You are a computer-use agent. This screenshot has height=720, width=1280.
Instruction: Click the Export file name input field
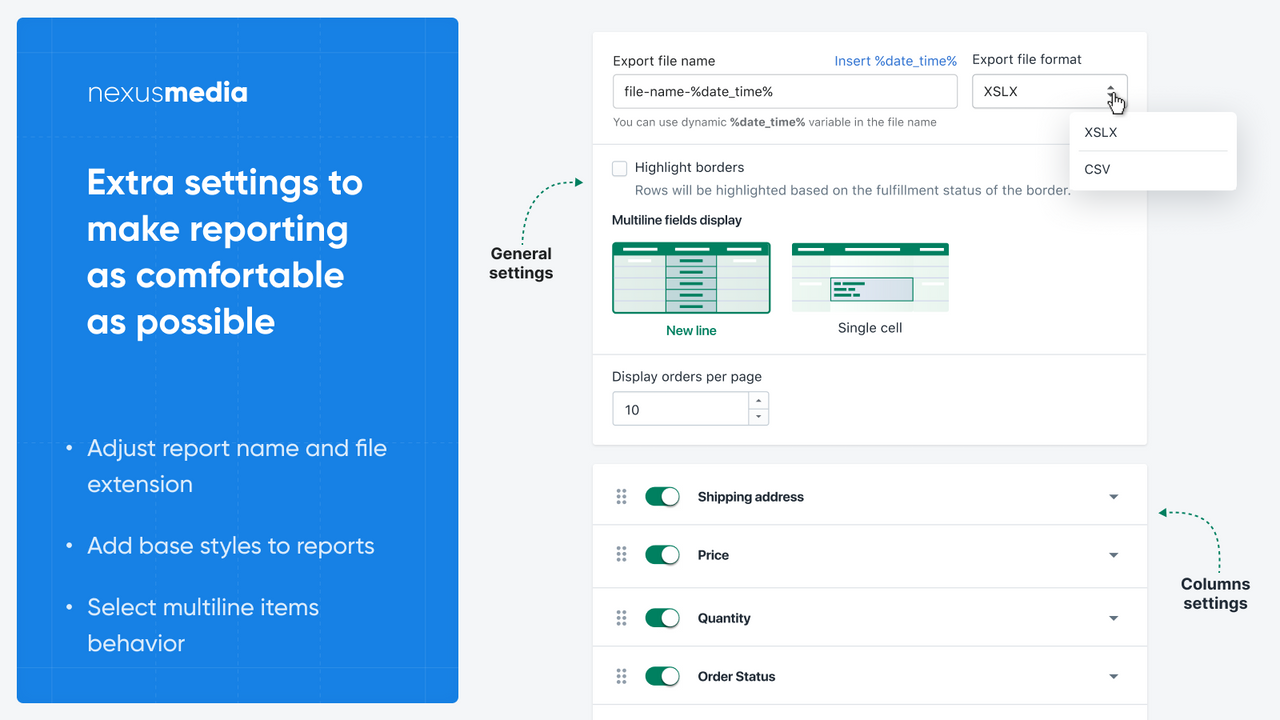coord(784,91)
